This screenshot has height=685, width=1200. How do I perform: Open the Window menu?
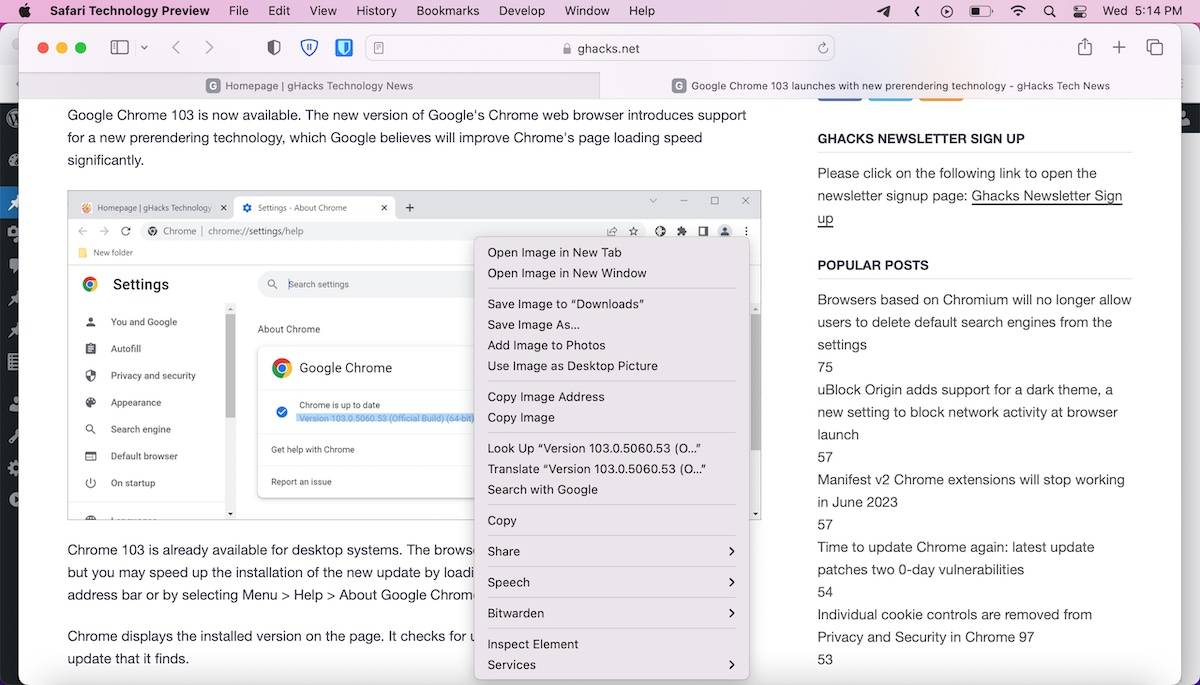[587, 11]
